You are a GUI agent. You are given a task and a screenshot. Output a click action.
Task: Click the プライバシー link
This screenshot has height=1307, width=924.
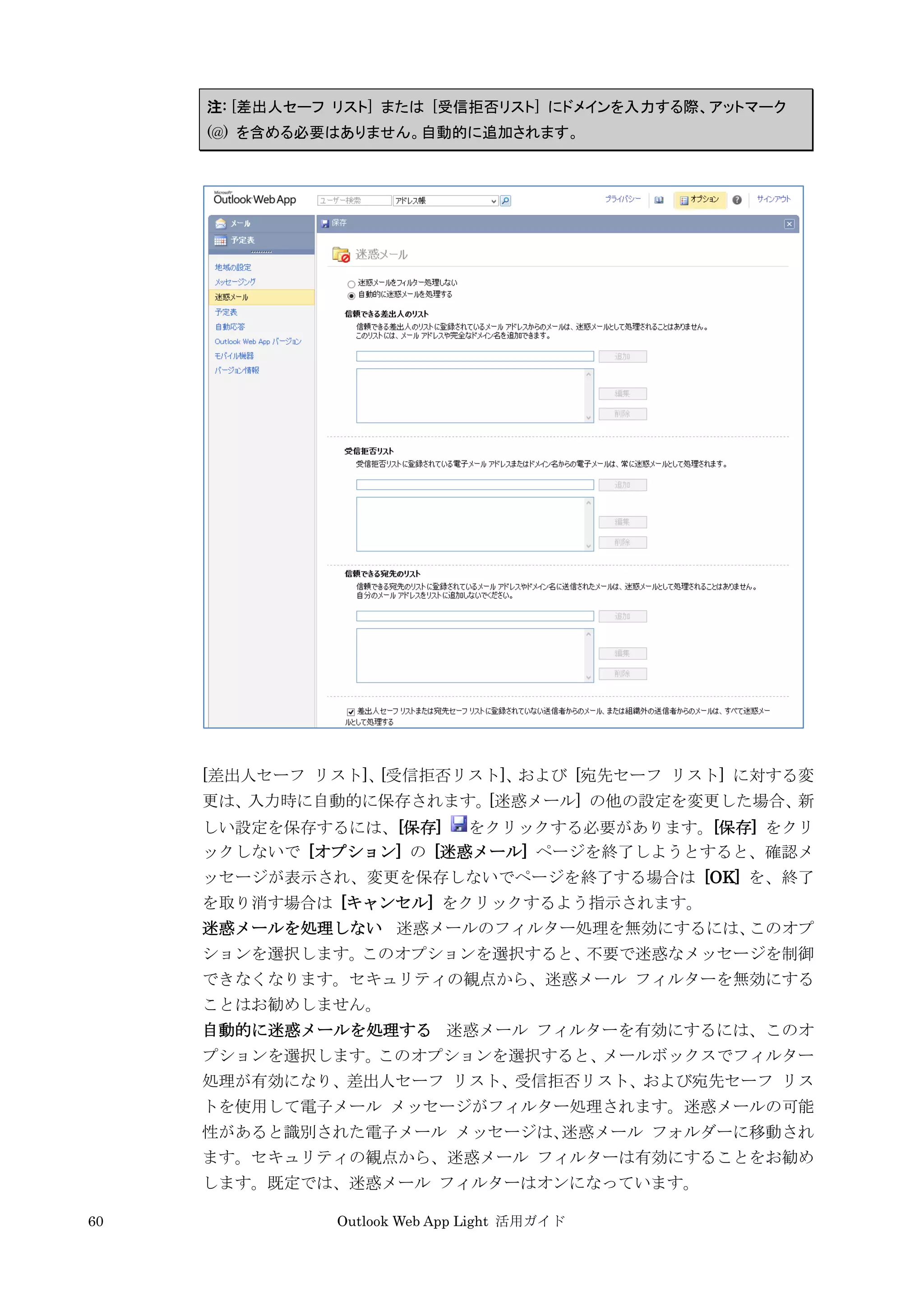click(623, 199)
